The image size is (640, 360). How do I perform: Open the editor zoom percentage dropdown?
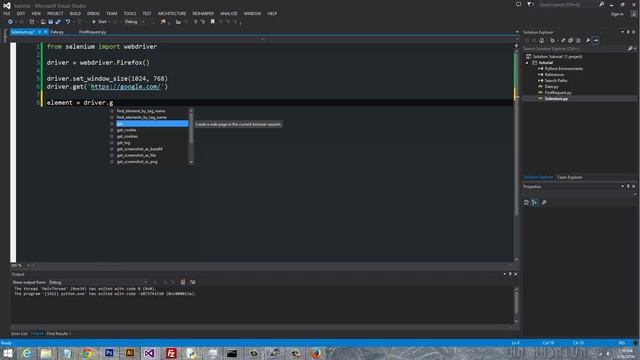(x=28, y=265)
